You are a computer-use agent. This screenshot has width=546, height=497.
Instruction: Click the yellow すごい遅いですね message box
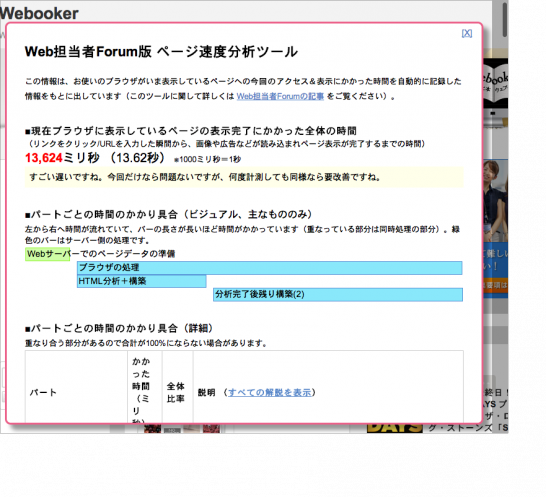(x=244, y=177)
